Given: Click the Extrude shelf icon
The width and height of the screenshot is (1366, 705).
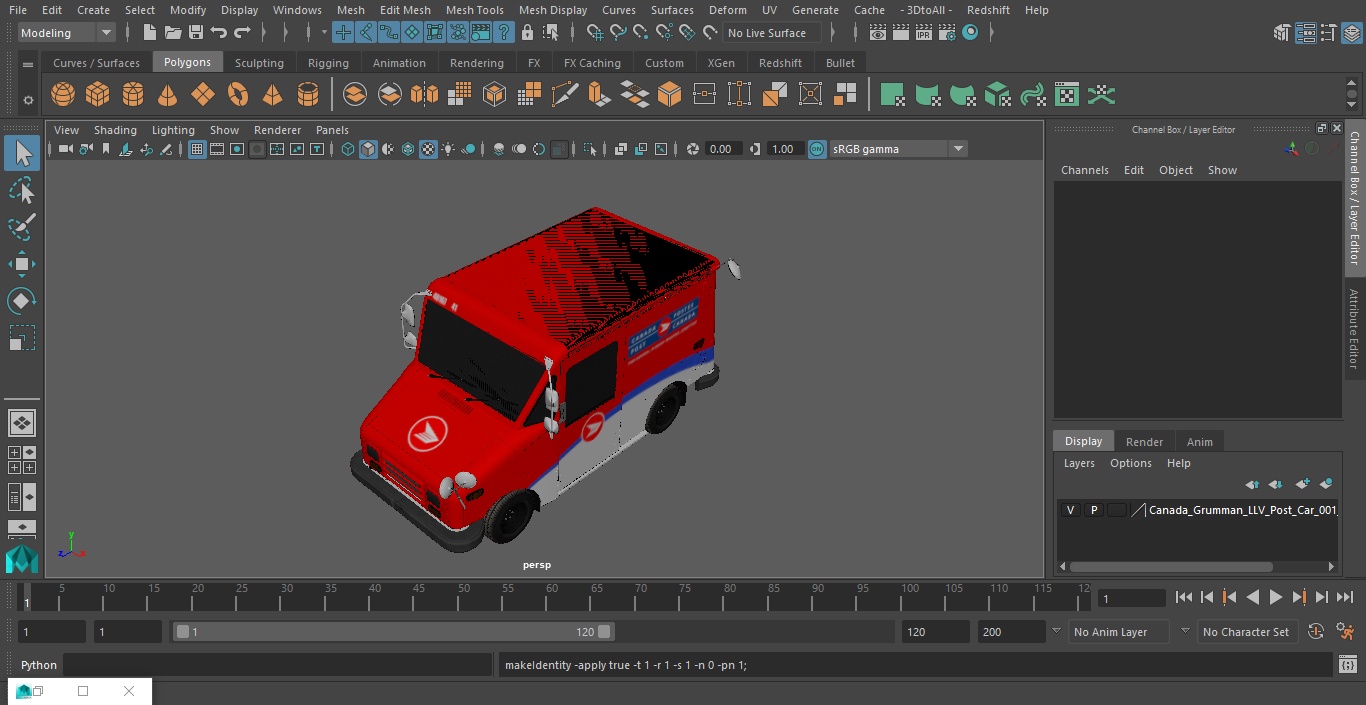Looking at the screenshot, I should click(598, 95).
